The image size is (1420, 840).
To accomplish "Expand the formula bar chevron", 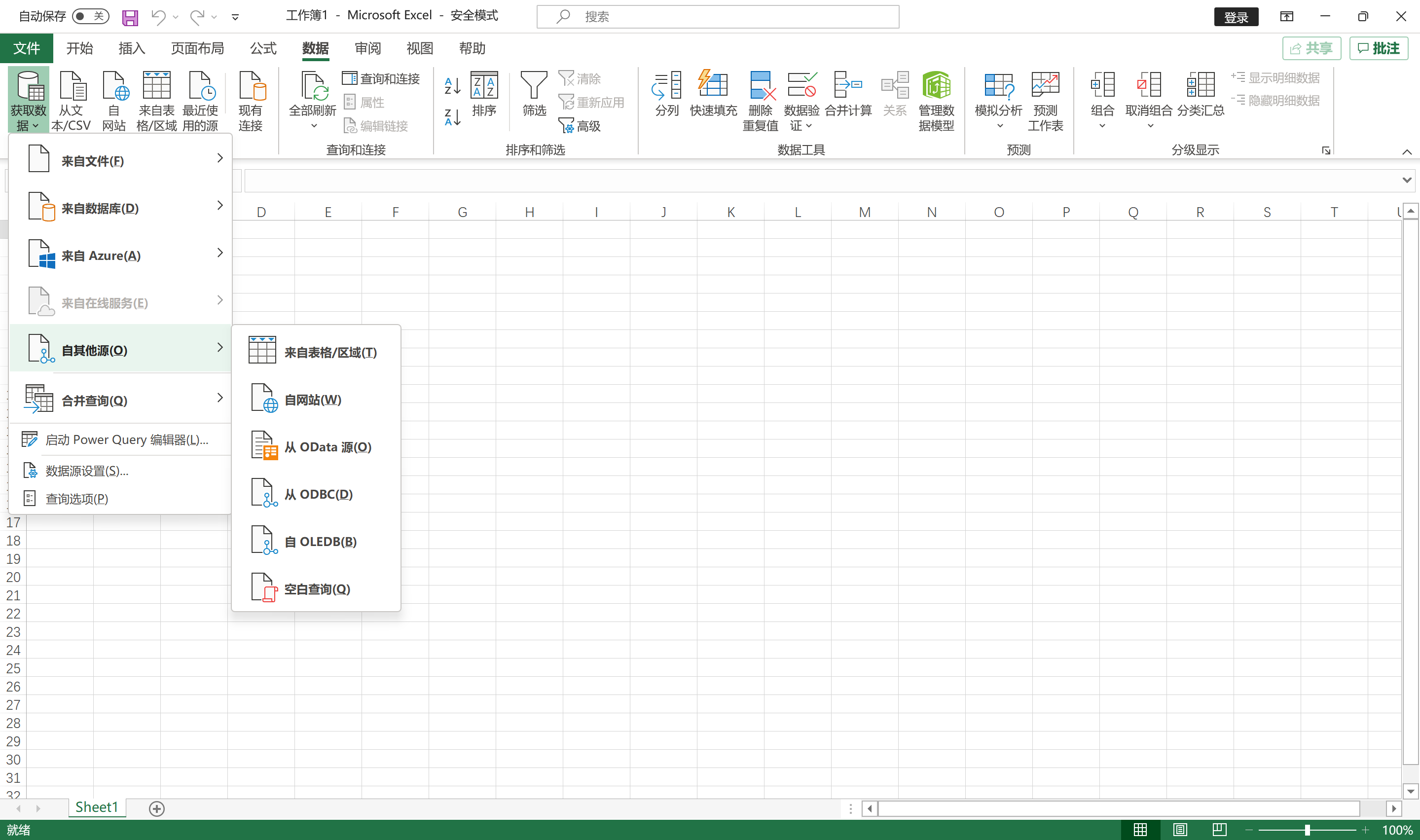I will tap(1406, 180).
